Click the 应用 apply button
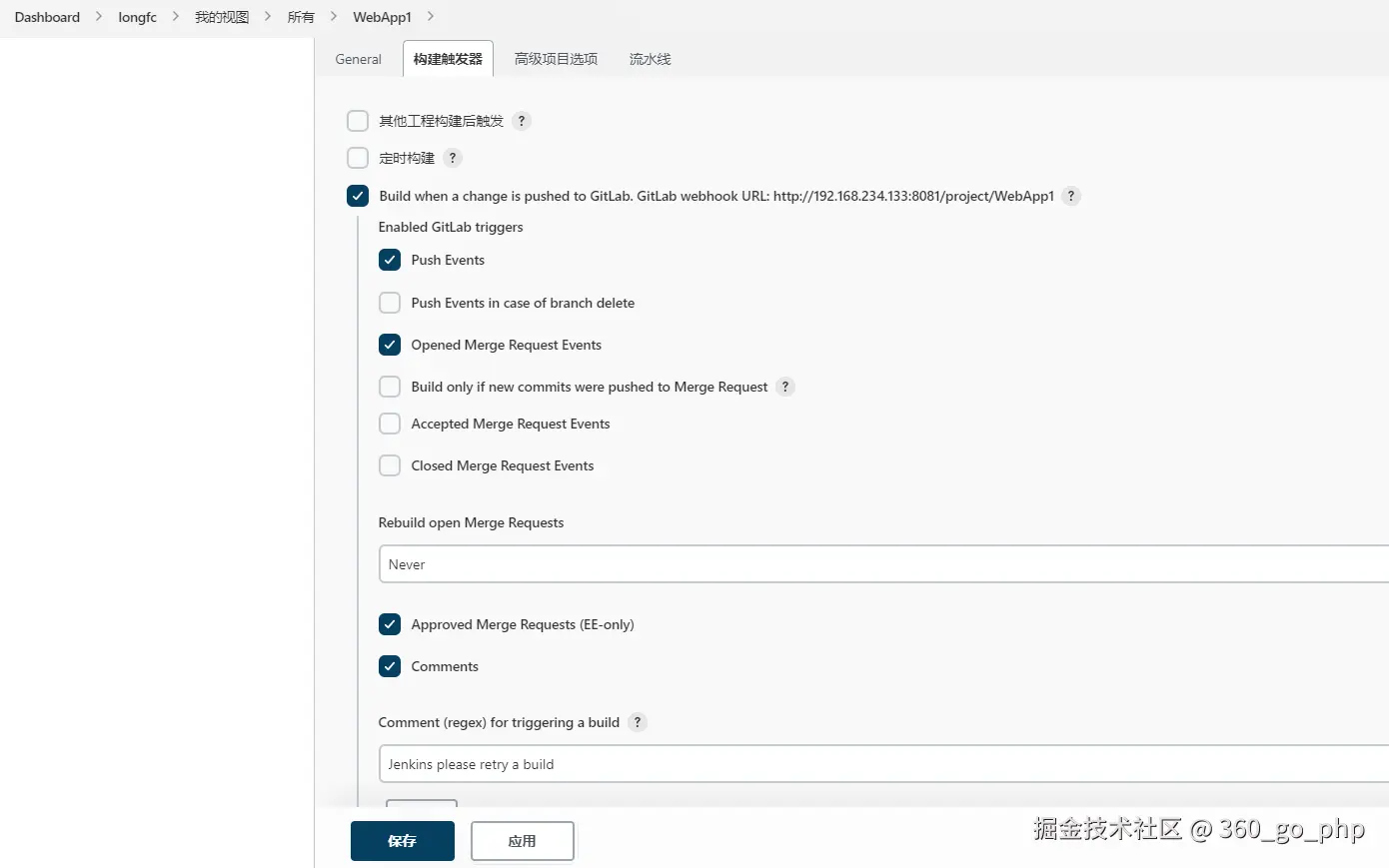 523,841
